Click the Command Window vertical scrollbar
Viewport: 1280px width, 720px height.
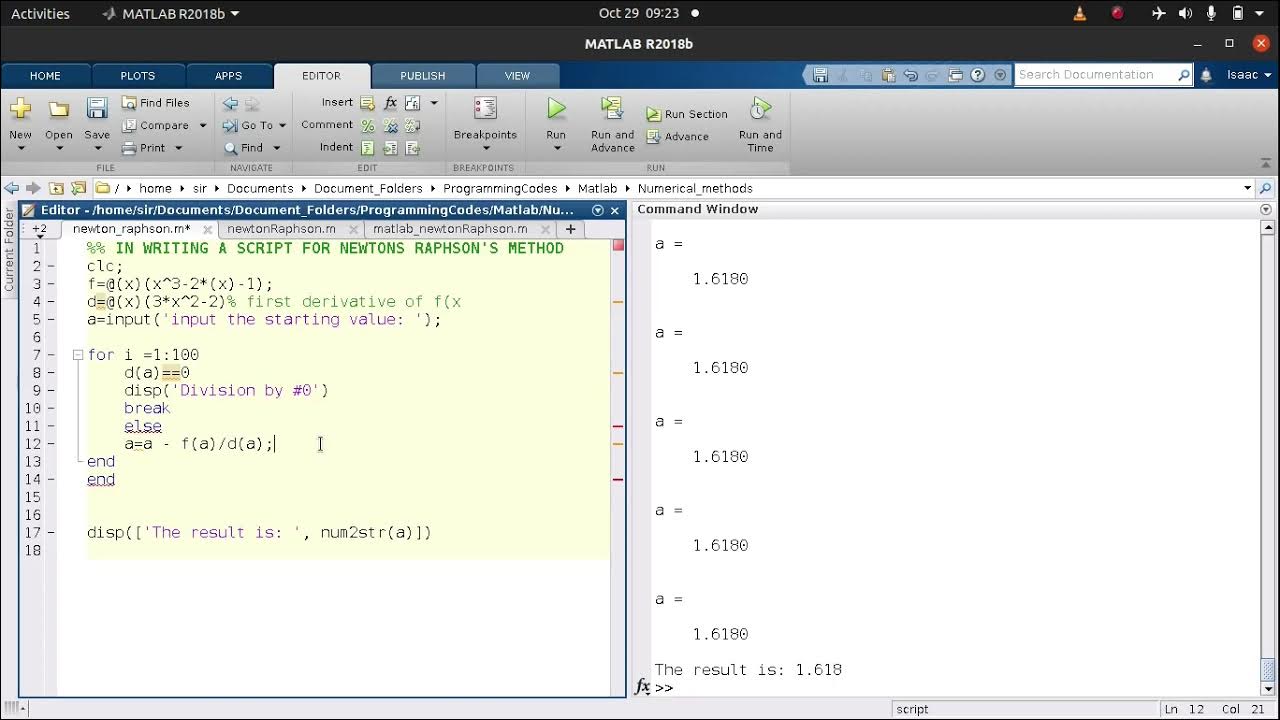(x=1267, y=456)
